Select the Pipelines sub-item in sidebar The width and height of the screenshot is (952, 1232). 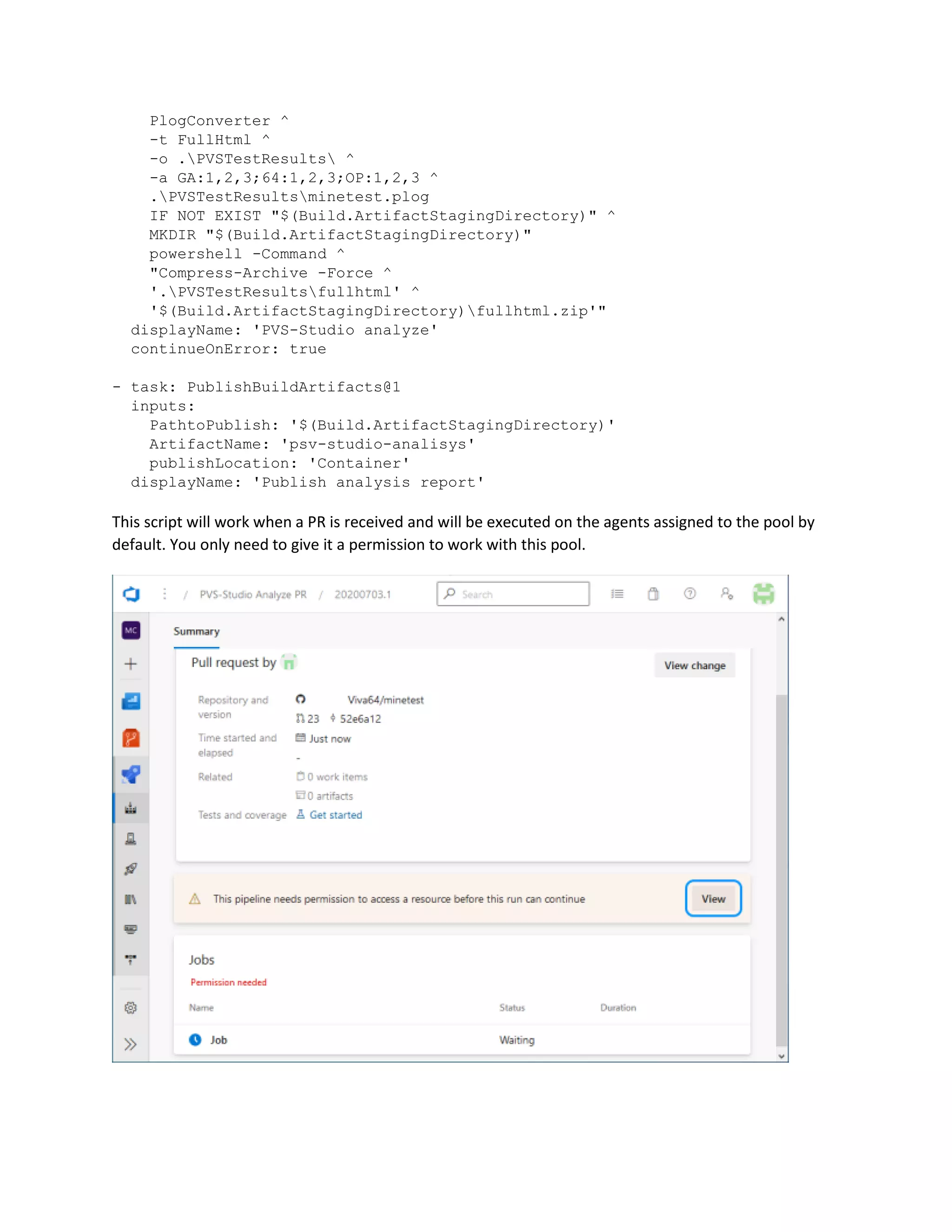131,808
